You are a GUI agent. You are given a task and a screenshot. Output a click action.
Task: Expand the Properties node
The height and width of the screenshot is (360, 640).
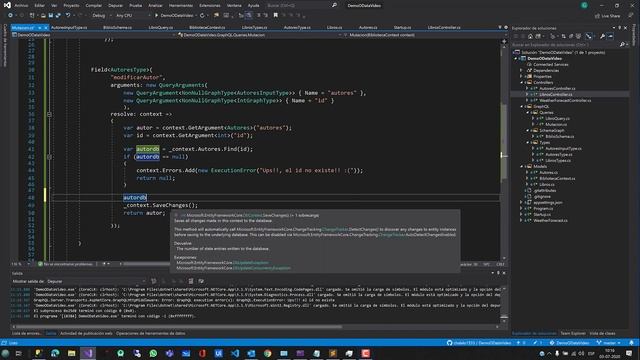coord(521,76)
